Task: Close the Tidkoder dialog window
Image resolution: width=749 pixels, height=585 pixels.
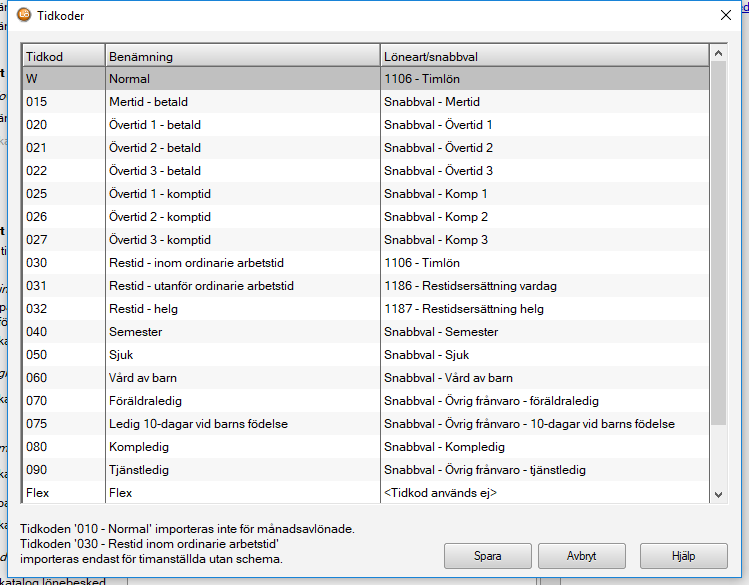Action: click(x=726, y=14)
